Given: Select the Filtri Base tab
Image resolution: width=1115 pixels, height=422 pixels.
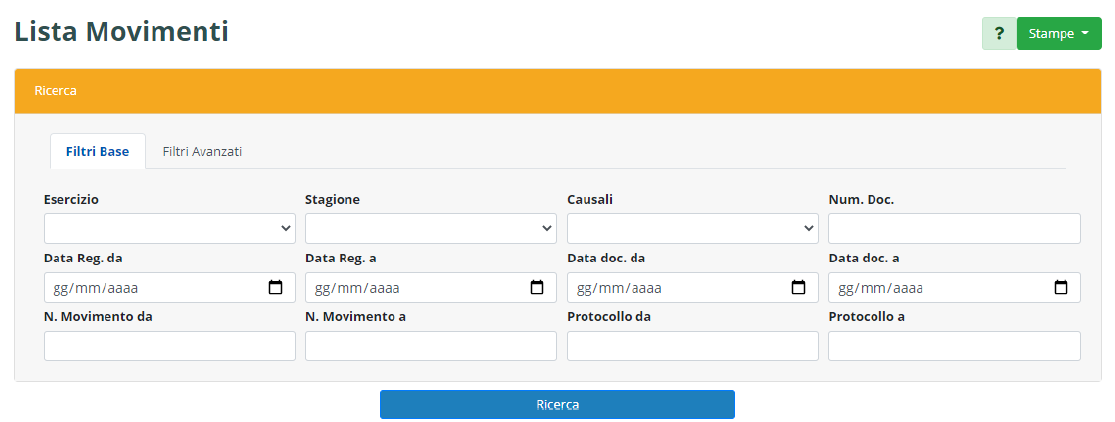Looking at the screenshot, I should click(x=97, y=152).
